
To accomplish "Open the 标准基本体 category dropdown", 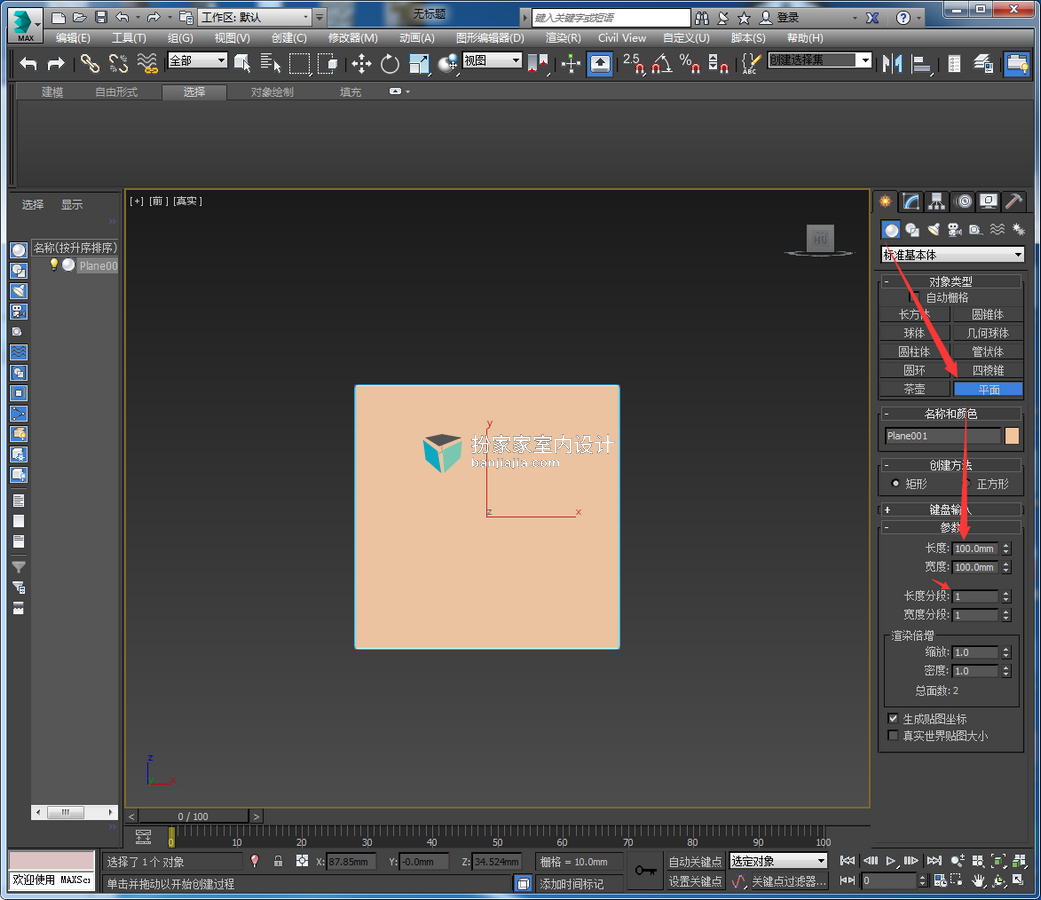I will click(x=953, y=255).
